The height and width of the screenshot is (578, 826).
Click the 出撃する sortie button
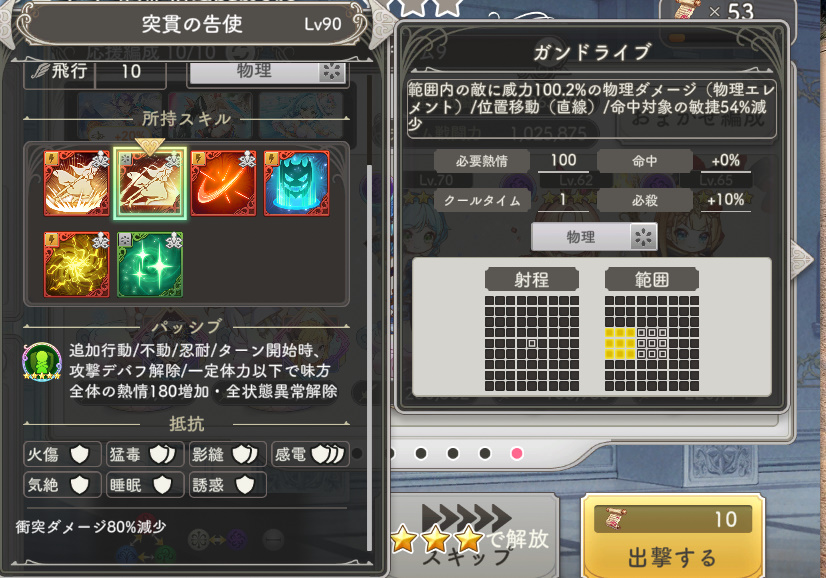pyautogui.click(x=673, y=536)
